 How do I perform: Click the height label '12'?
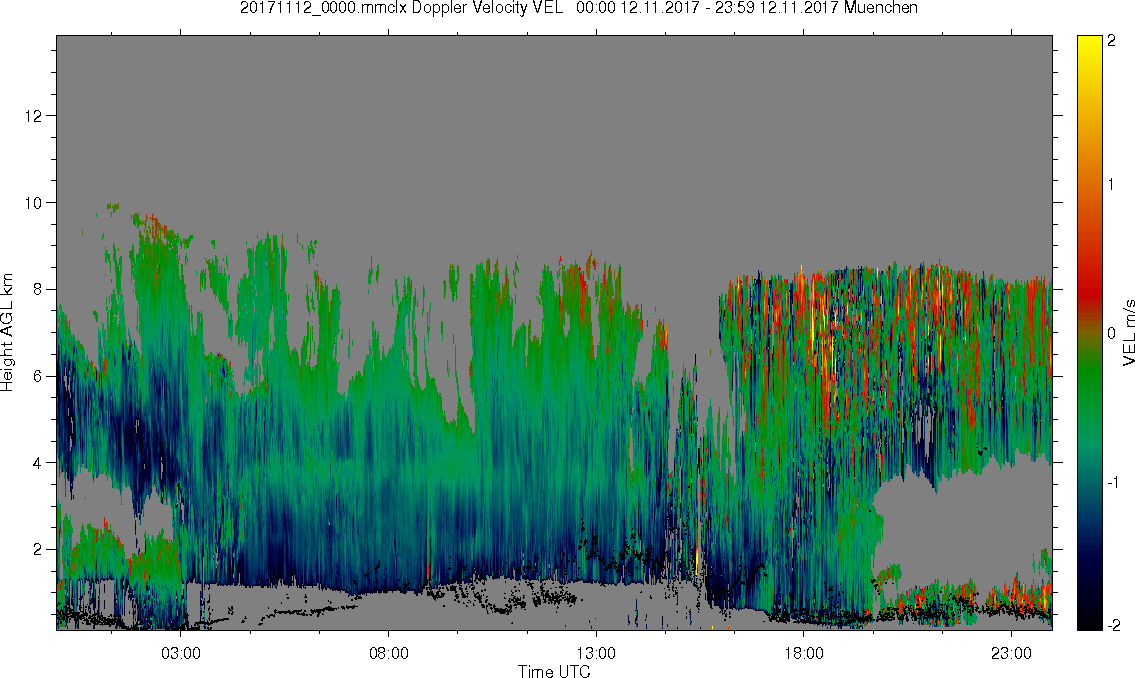point(33,116)
